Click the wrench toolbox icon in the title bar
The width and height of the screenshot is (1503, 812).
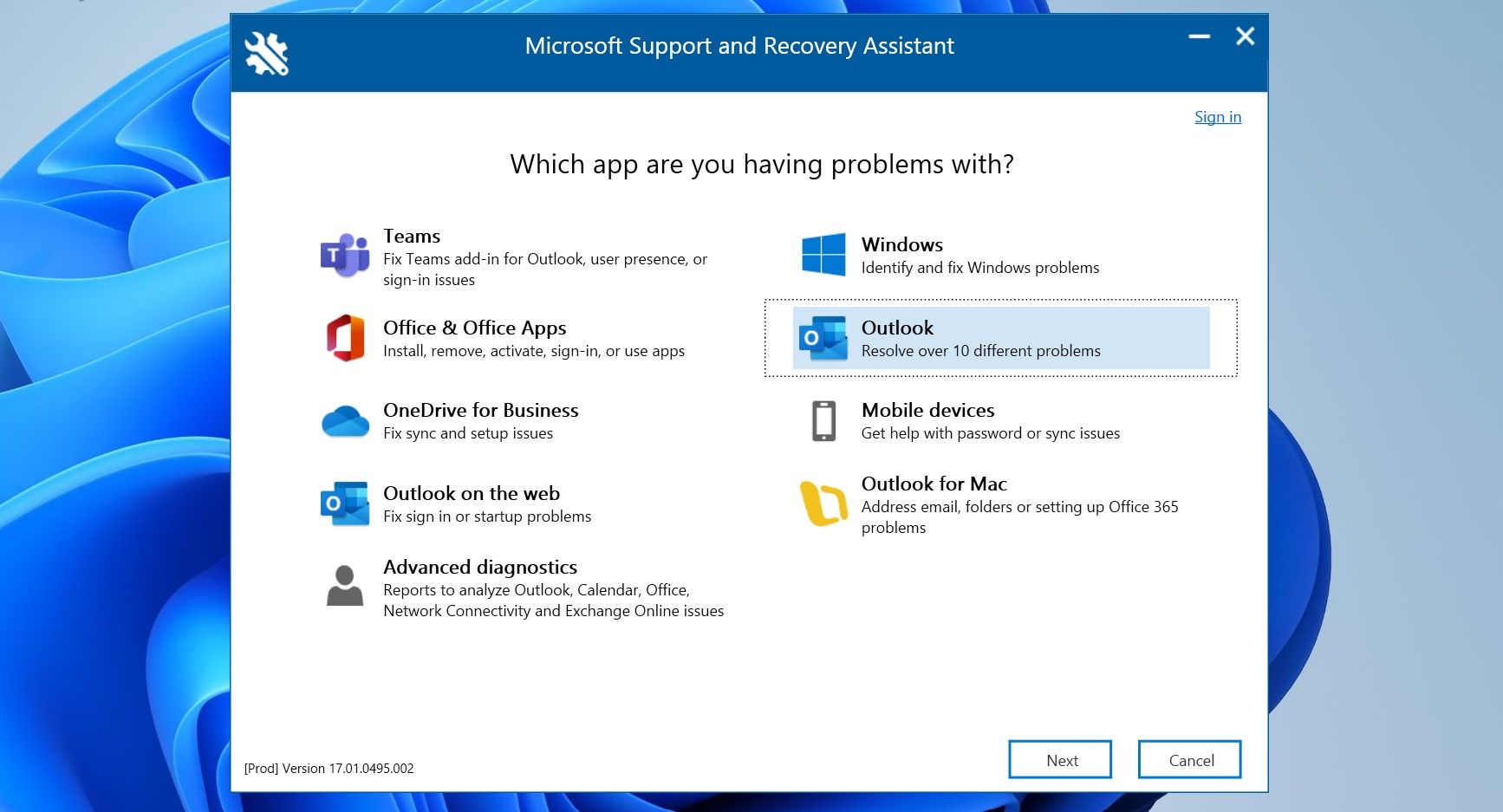266,52
